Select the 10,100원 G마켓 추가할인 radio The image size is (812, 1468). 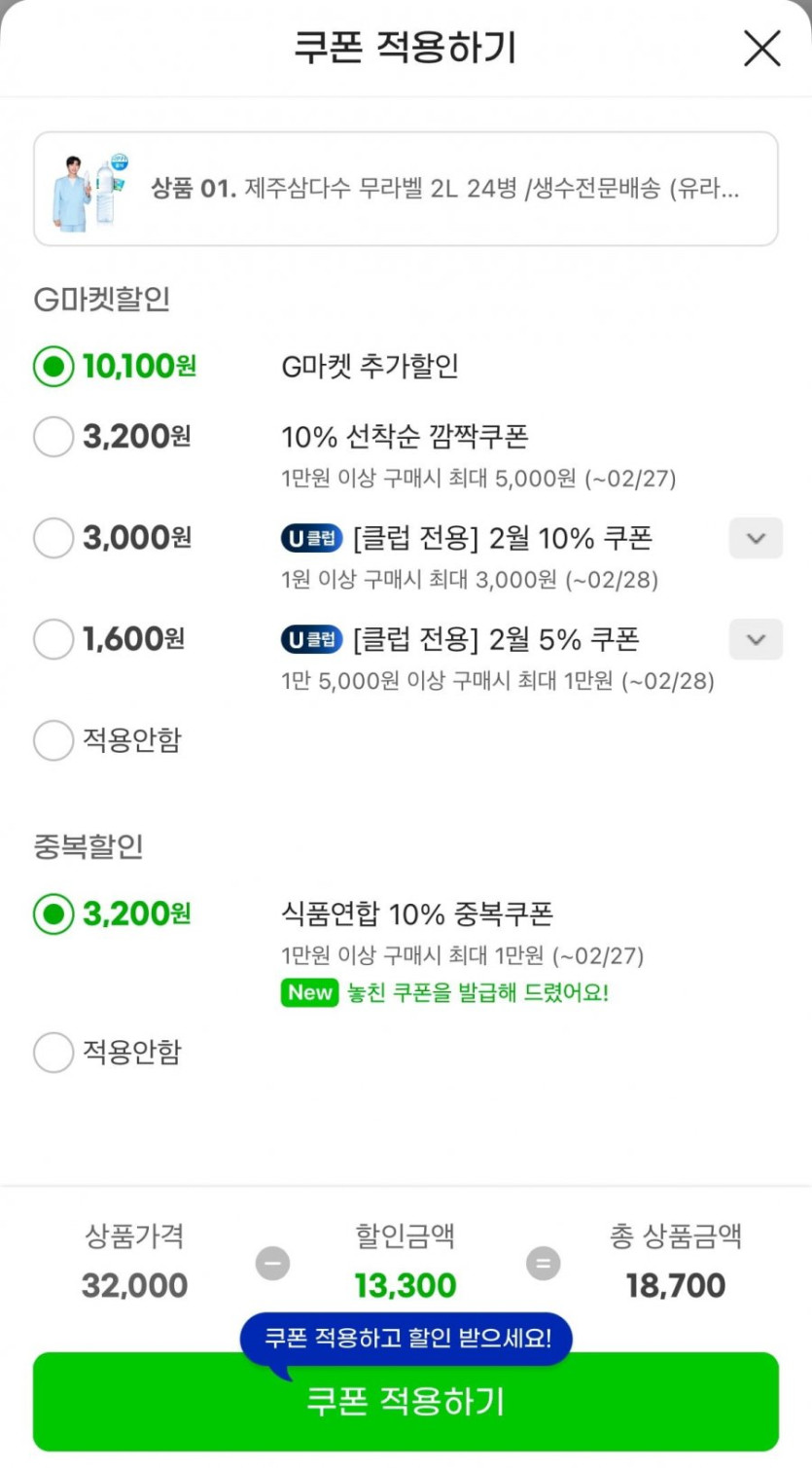[x=53, y=367]
